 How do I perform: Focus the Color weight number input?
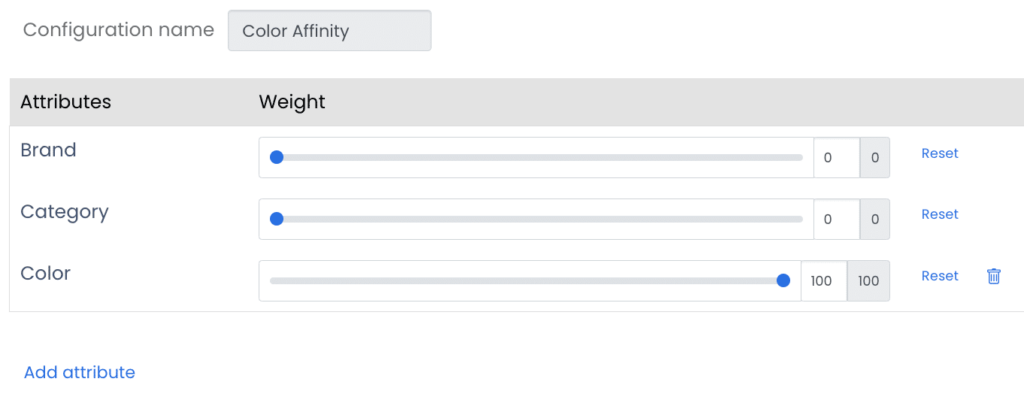coord(823,281)
